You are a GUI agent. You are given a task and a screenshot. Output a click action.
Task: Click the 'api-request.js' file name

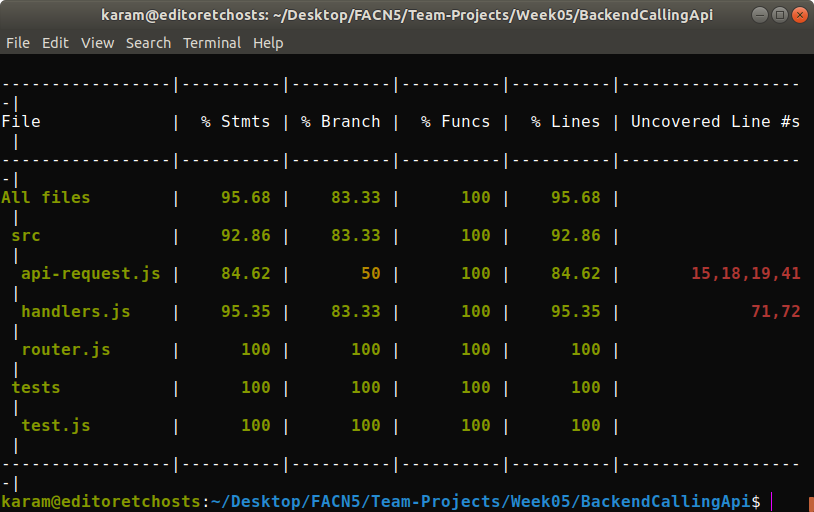click(91, 274)
